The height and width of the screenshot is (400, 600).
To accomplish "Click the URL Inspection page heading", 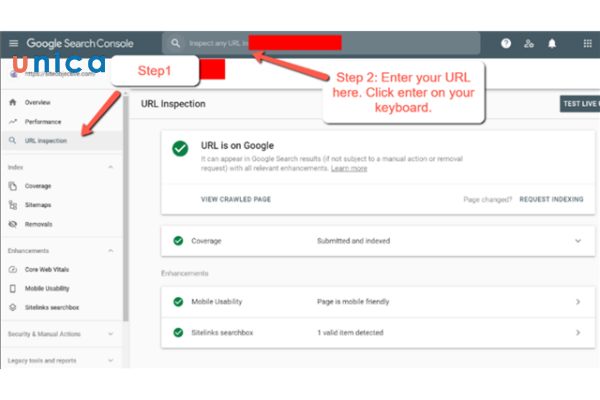I will click(173, 104).
